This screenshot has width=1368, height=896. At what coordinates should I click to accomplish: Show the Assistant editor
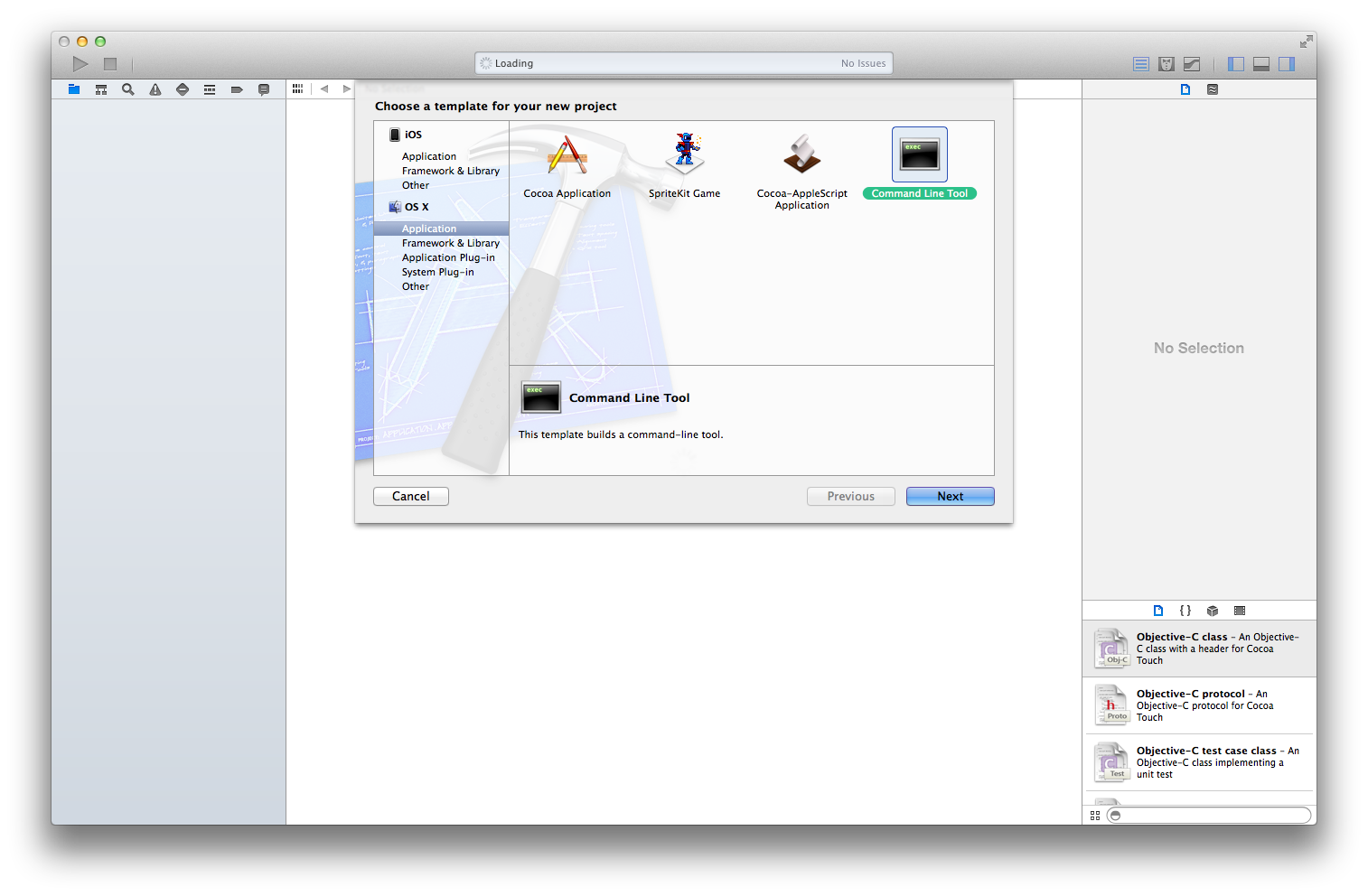pos(1167,64)
